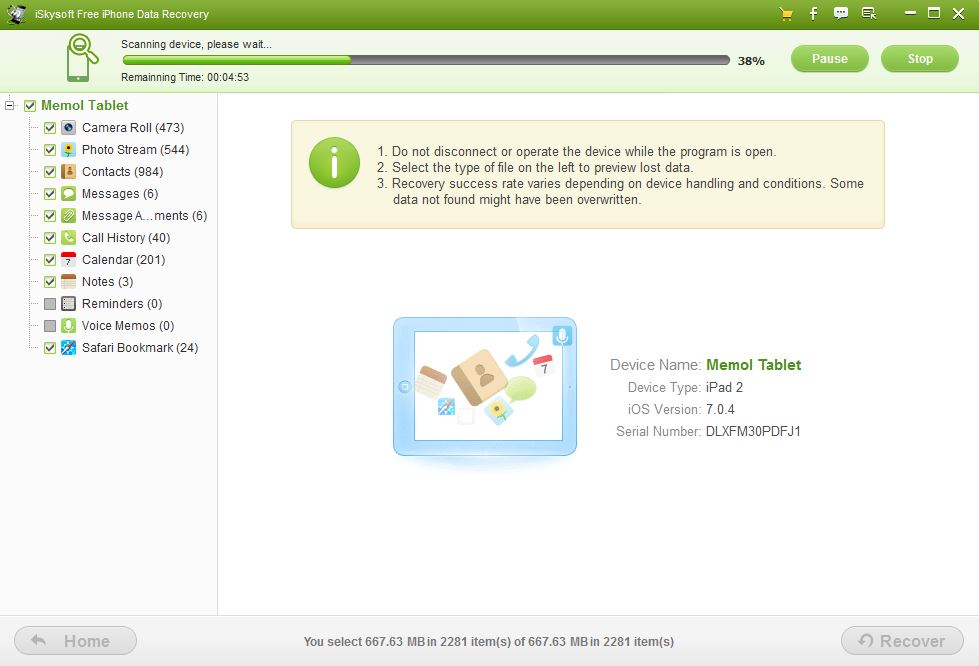Toggle the Memol Tablet root checkbox
This screenshot has width=979, height=666.
[30, 106]
